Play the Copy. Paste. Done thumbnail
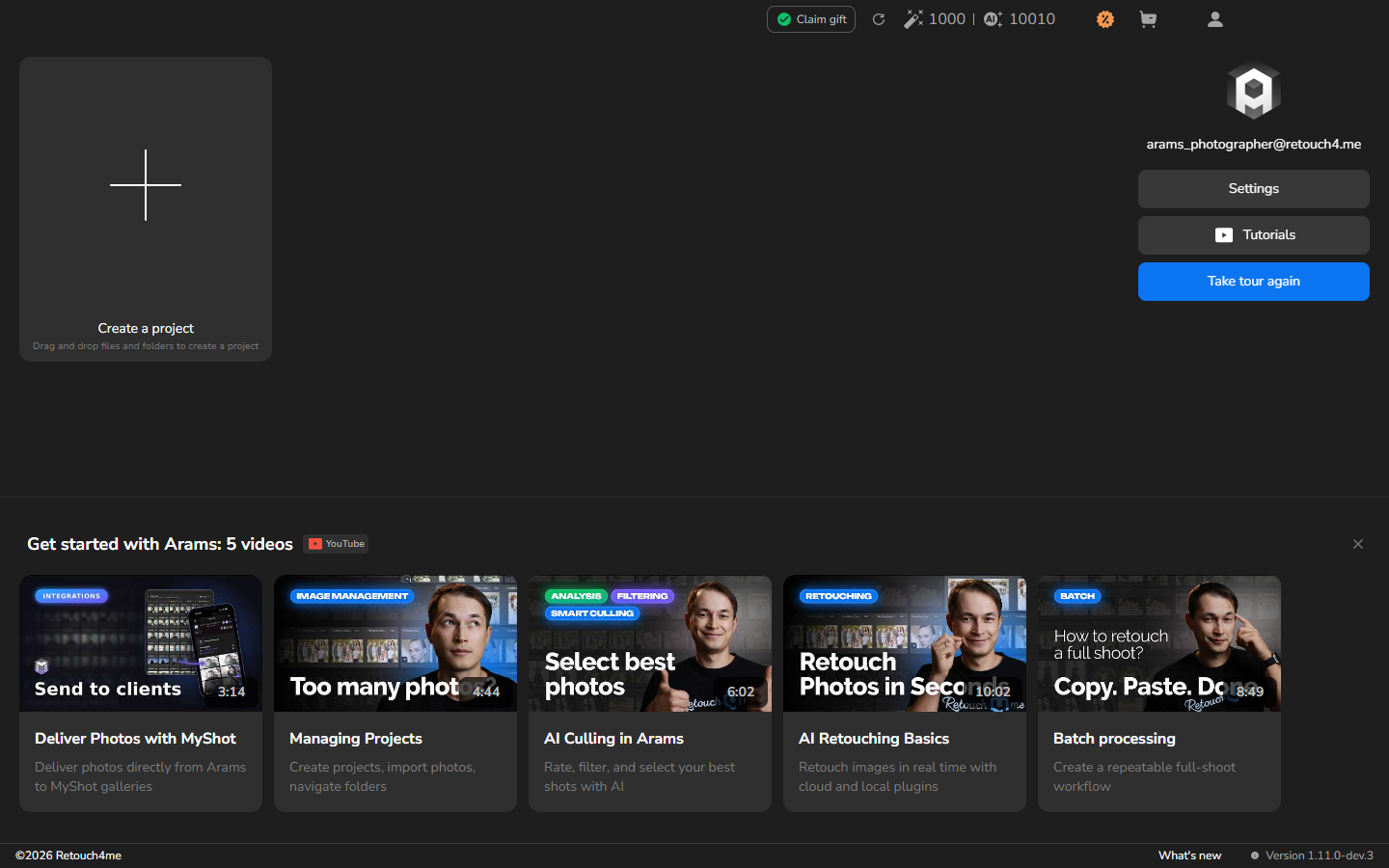Screen dimensions: 1389x868 [1159, 643]
